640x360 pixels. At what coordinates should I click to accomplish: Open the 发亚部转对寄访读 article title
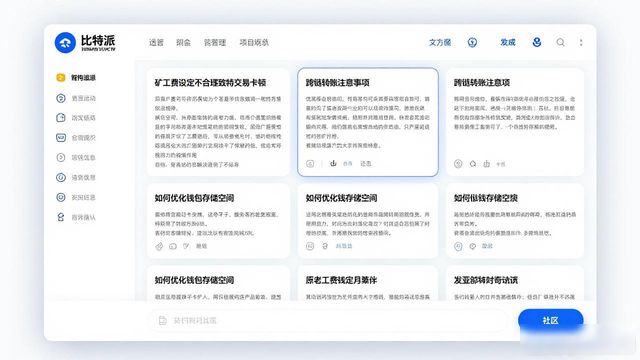pyautogui.click(x=486, y=280)
